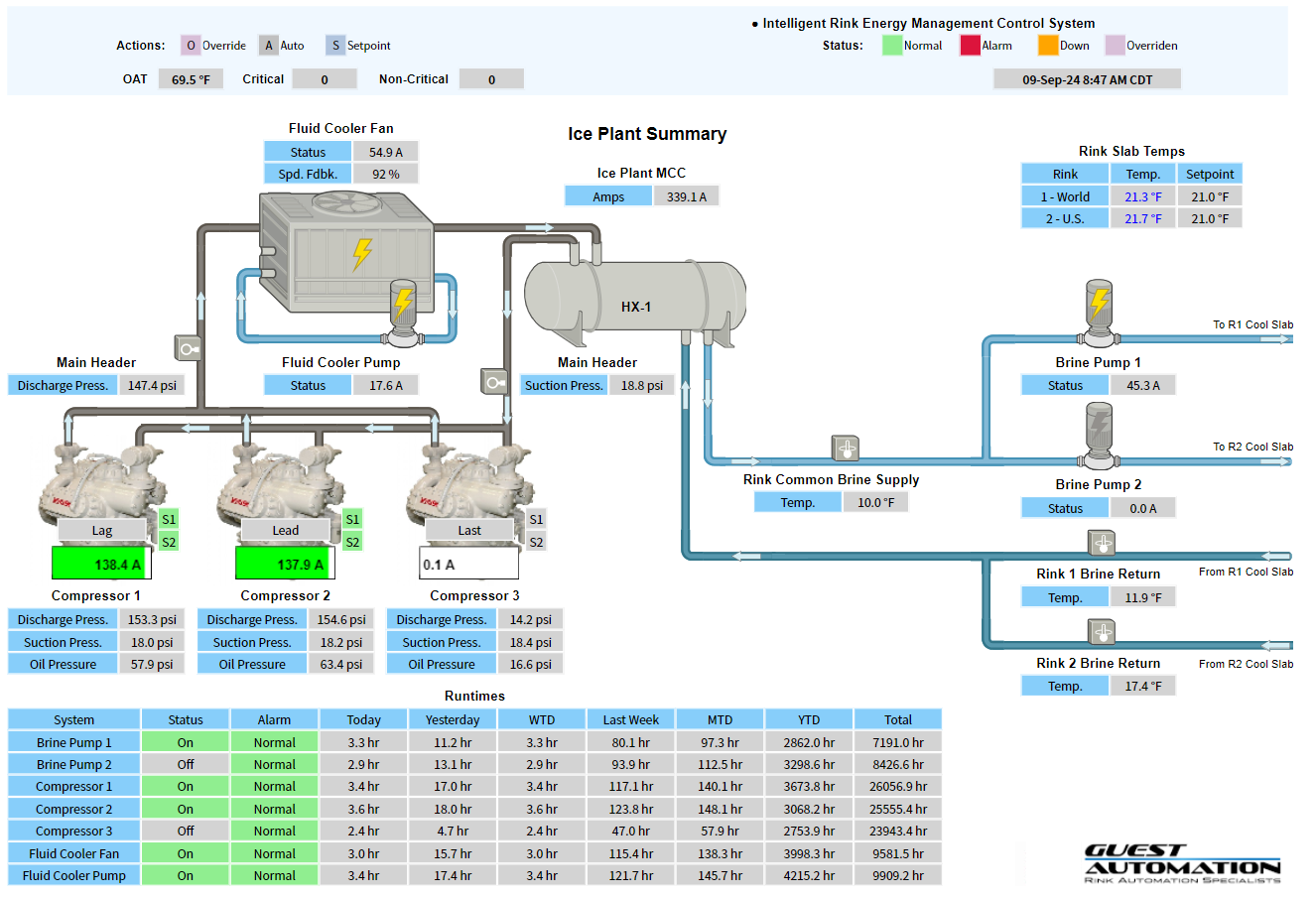
Task: Click the Rink Common Brine Supply sensor icon
Action: click(846, 448)
